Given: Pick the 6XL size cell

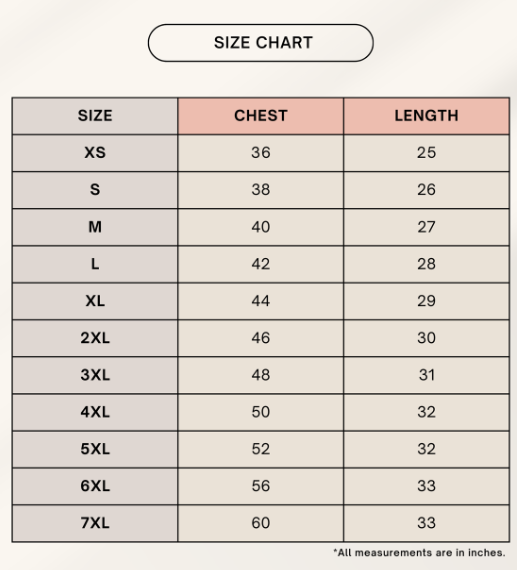Looking at the screenshot, I should (x=95, y=486).
